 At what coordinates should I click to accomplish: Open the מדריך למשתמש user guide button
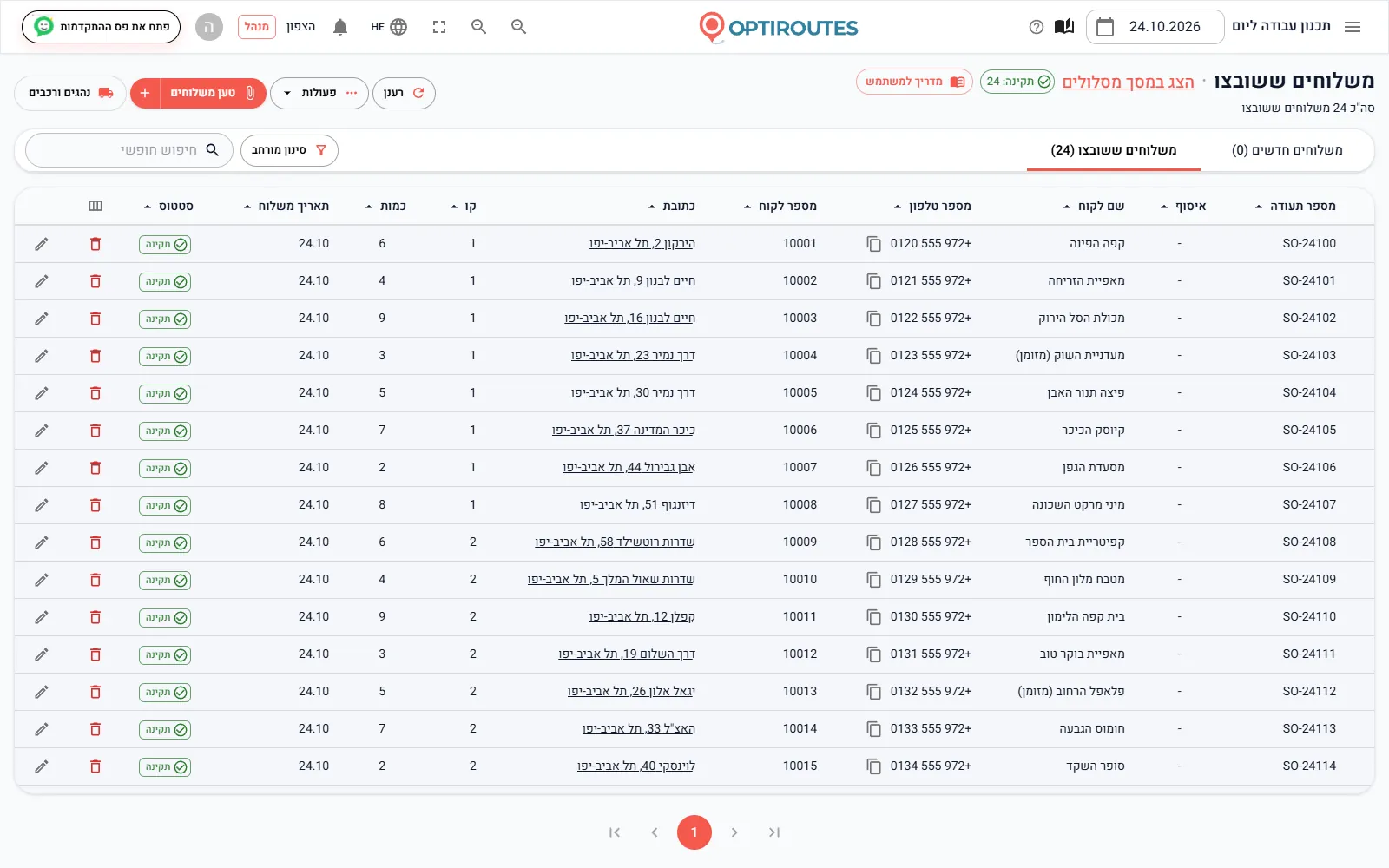pos(914,82)
